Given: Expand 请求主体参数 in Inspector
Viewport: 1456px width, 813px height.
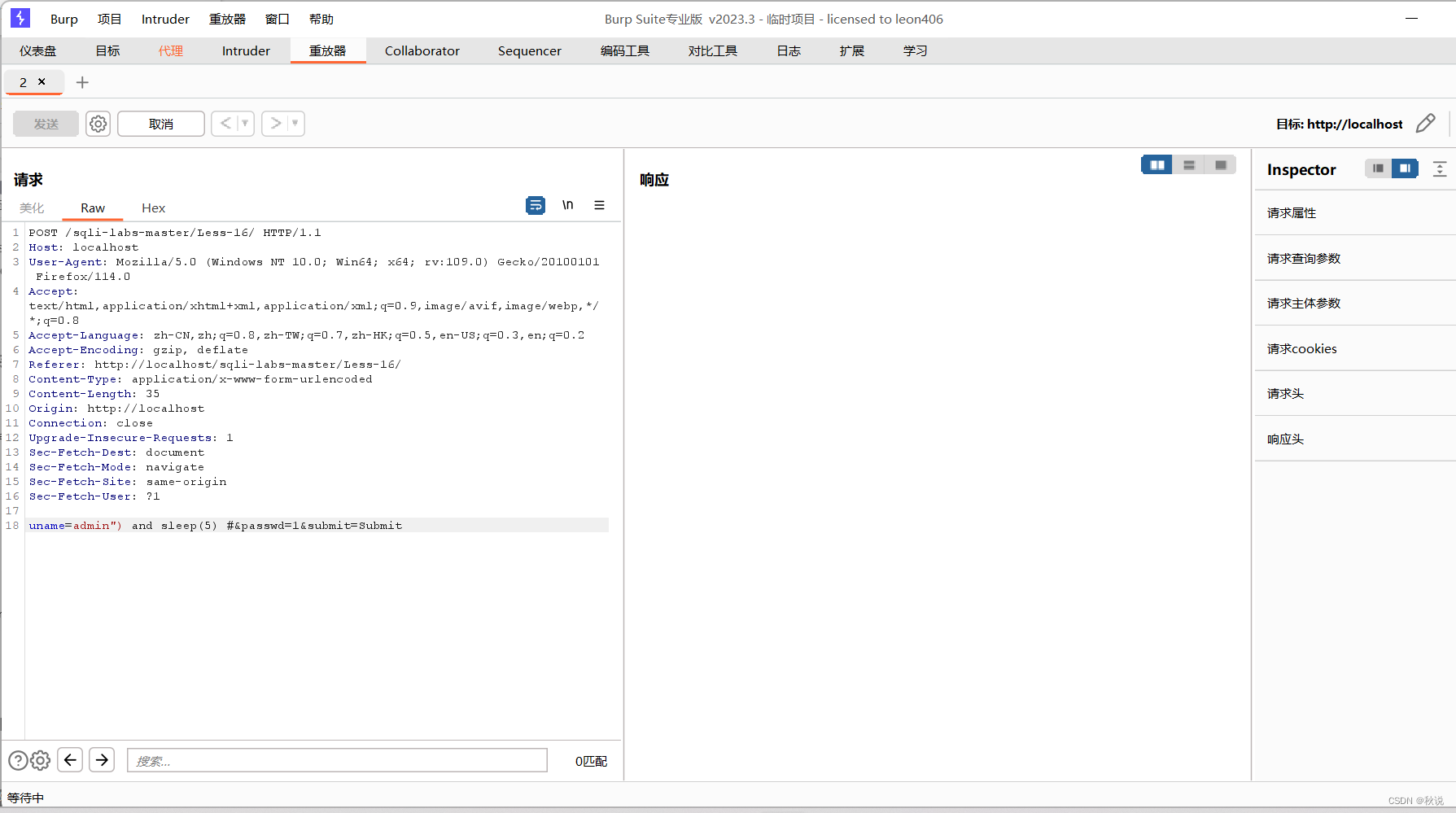Looking at the screenshot, I should (1354, 303).
